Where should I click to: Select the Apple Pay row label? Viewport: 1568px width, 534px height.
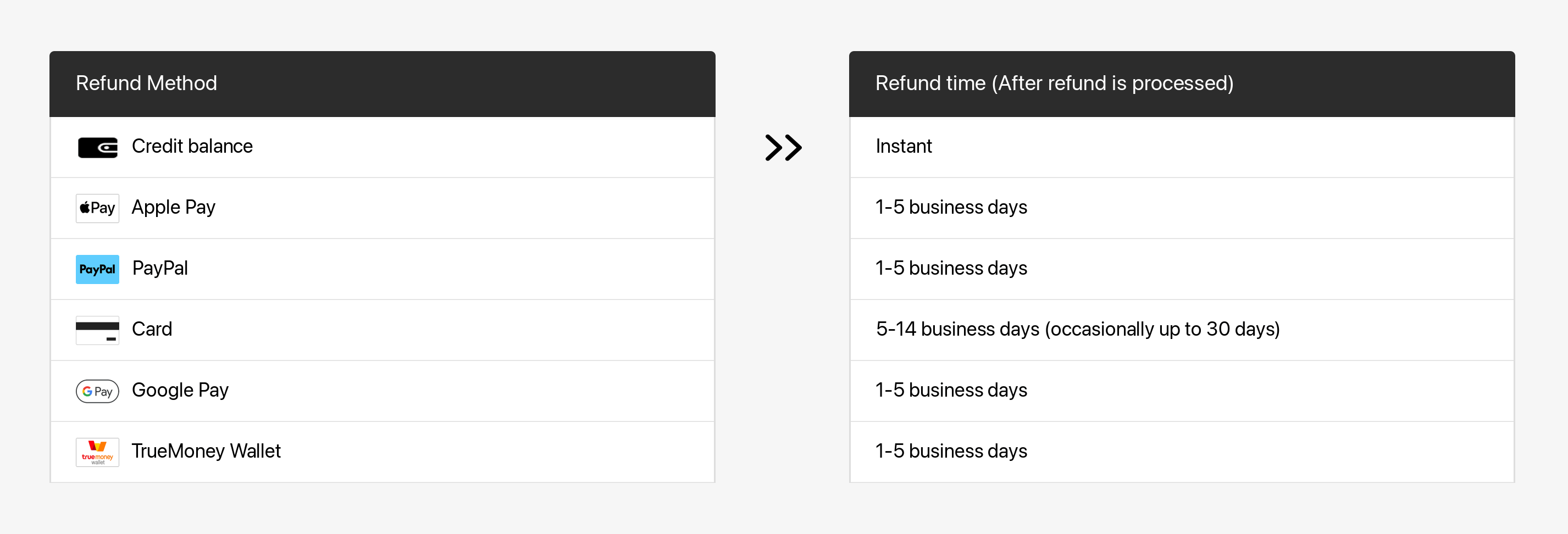pos(174,208)
